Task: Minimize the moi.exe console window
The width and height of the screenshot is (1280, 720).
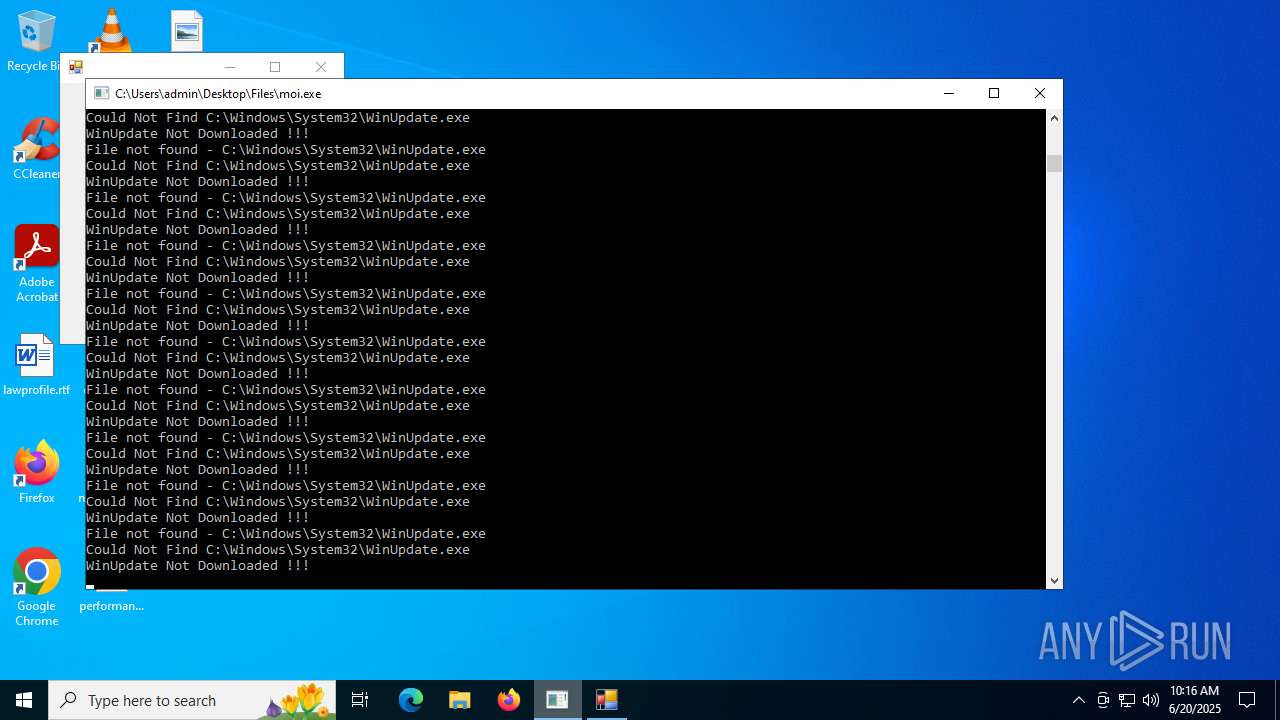Action: [x=948, y=93]
